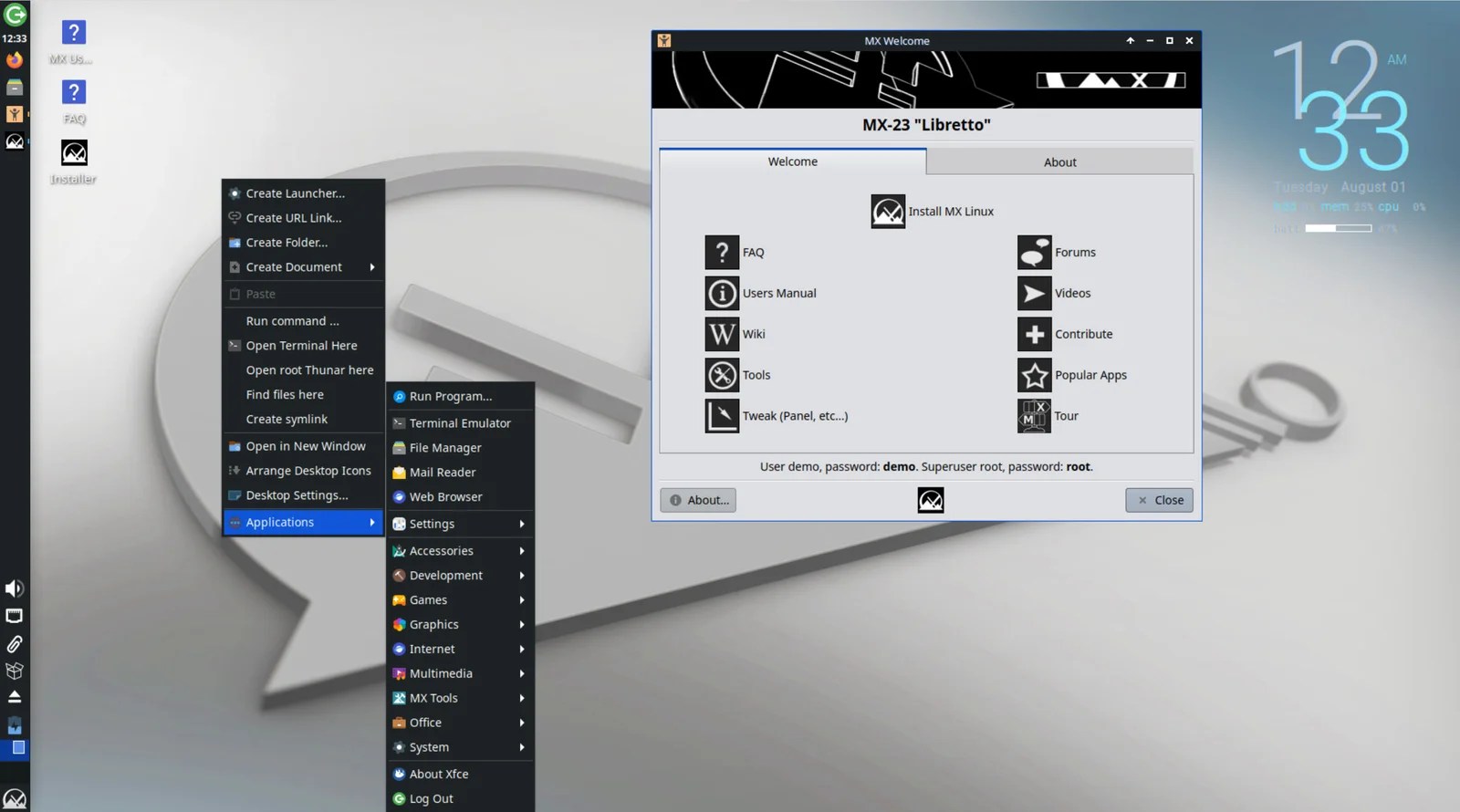
Task: Click the Popular Apps label
Action: click(1090, 375)
